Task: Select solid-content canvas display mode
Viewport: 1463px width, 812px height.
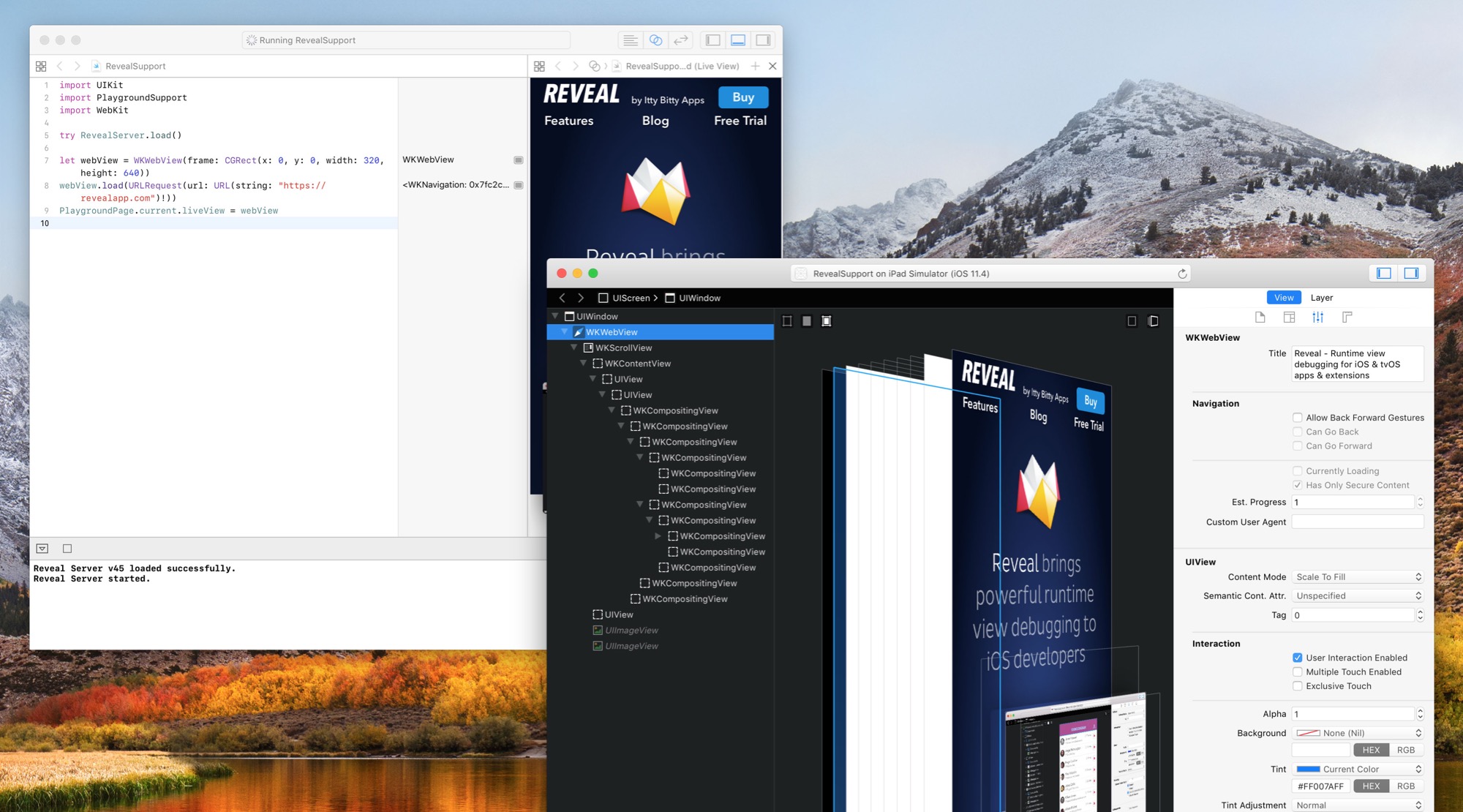Action: 807,321
